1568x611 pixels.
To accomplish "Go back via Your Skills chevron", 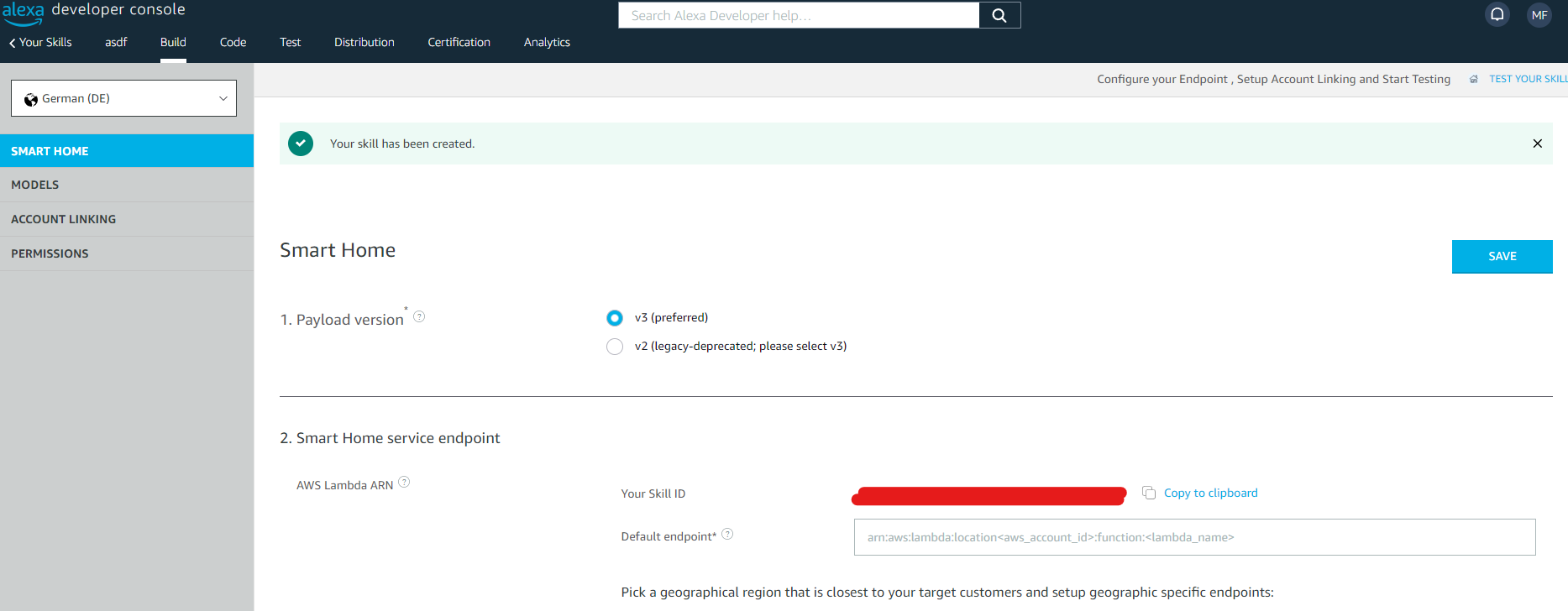I will click(13, 43).
